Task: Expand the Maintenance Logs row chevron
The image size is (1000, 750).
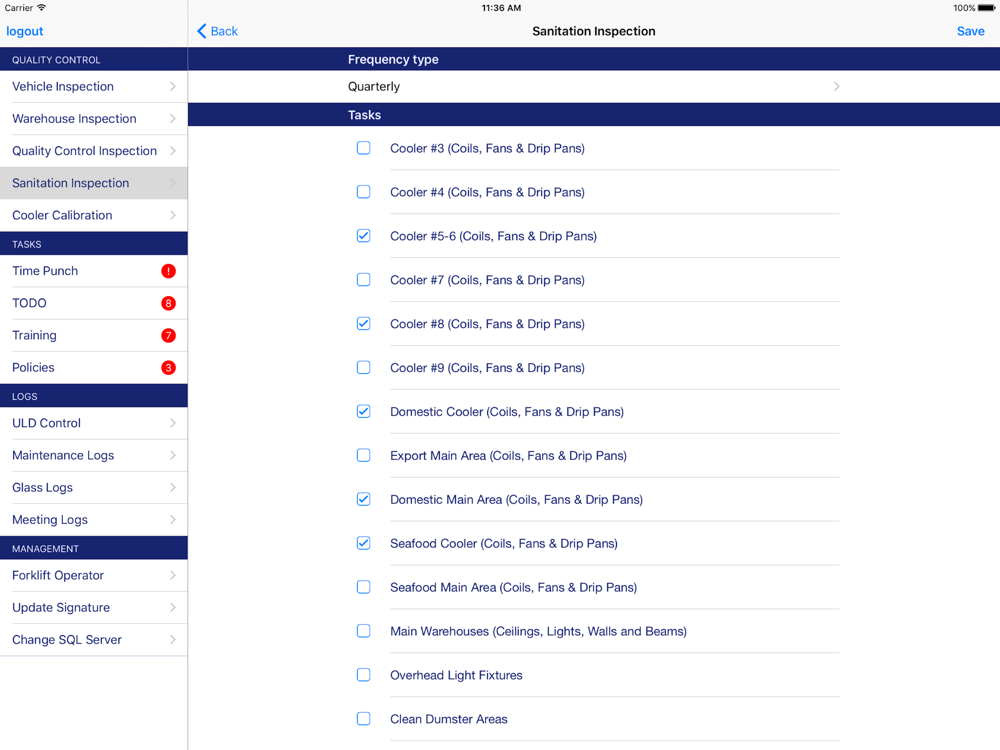Action: click(x=173, y=455)
